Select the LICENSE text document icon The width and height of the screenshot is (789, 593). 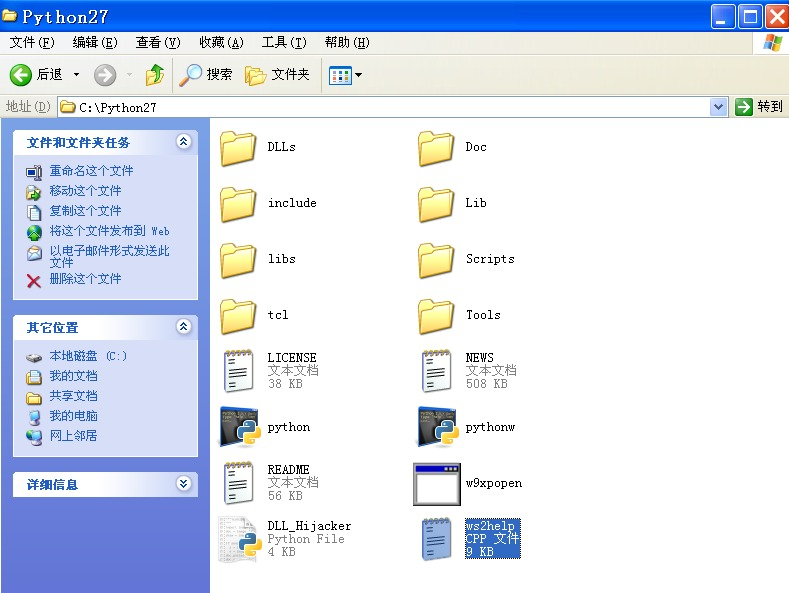pyautogui.click(x=238, y=371)
